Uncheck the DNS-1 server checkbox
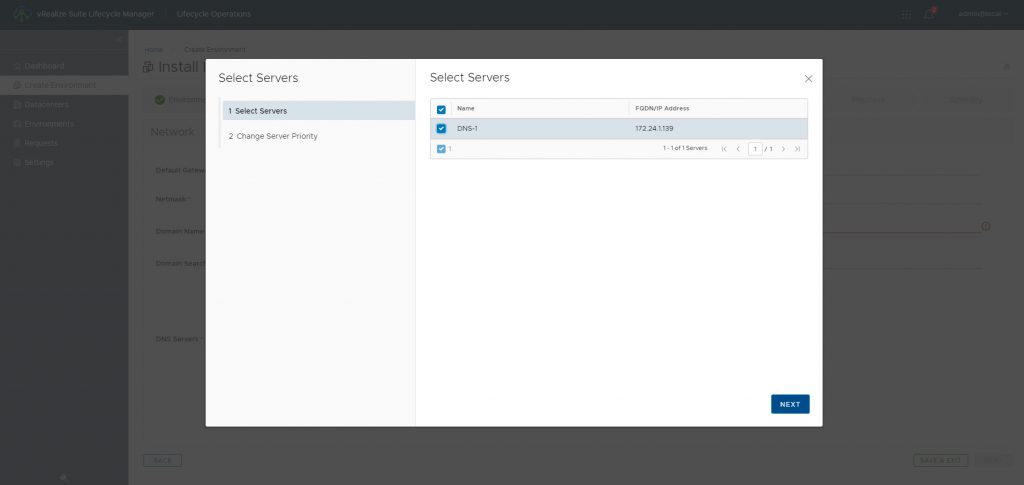 (441, 129)
